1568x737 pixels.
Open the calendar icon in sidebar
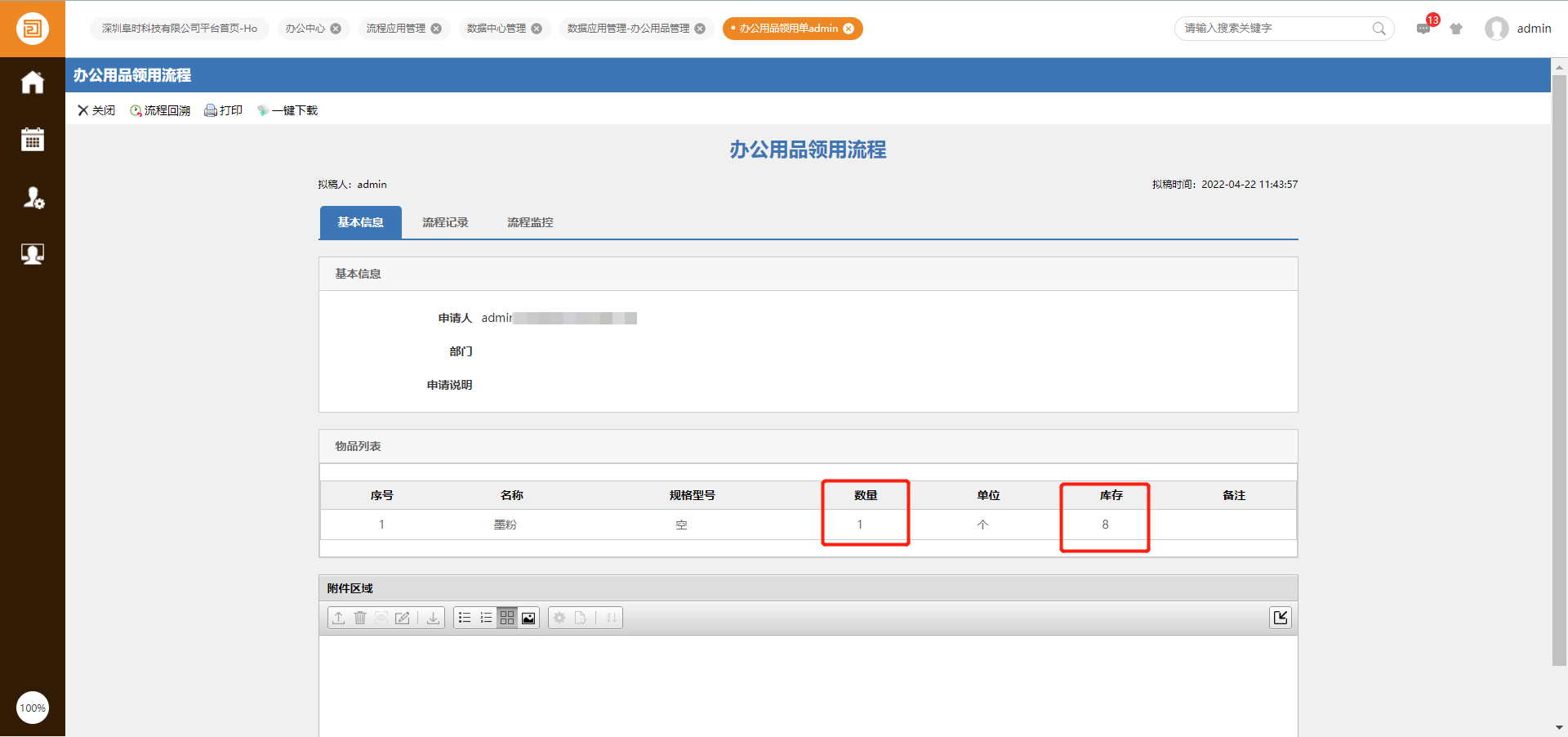click(33, 140)
